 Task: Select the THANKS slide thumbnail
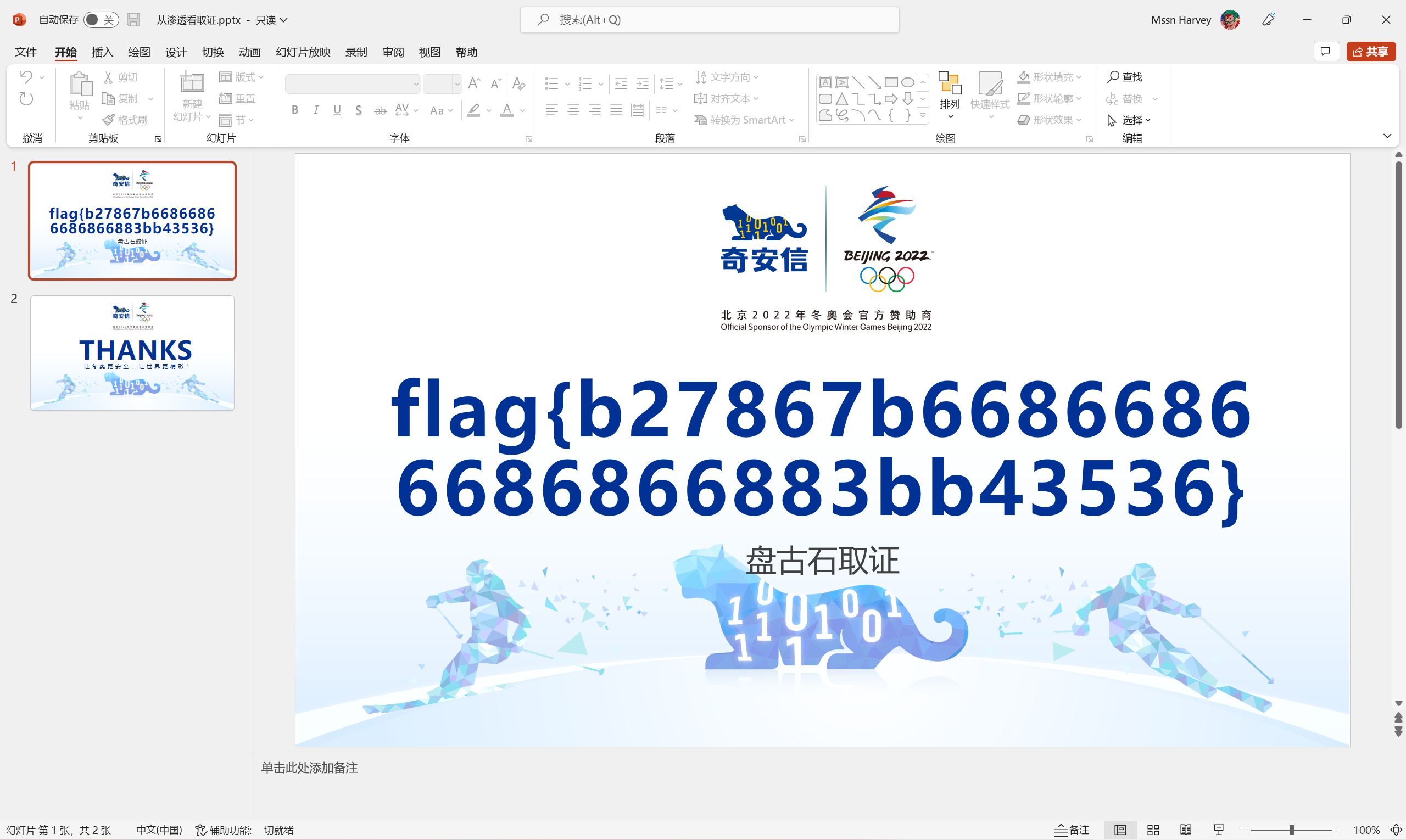(132, 352)
